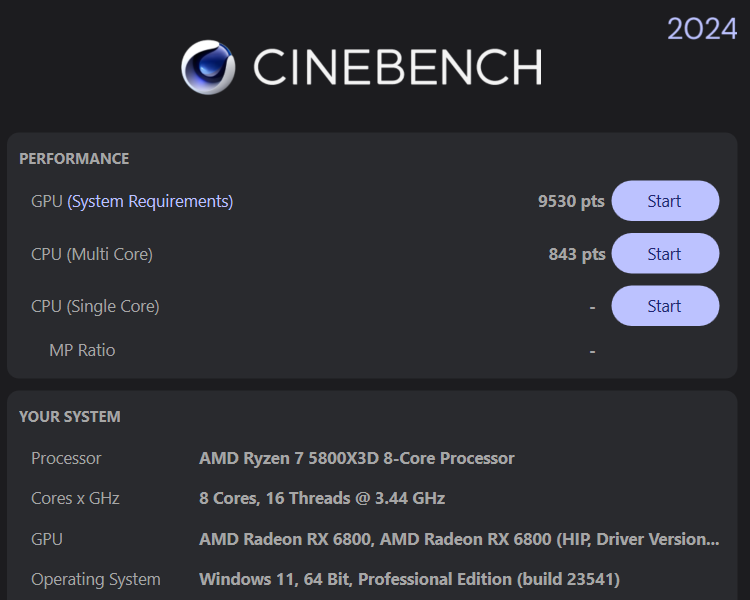The height and width of the screenshot is (600, 750).
Task: Click the Windows 11 operating system value
Action: click(409, 579)
